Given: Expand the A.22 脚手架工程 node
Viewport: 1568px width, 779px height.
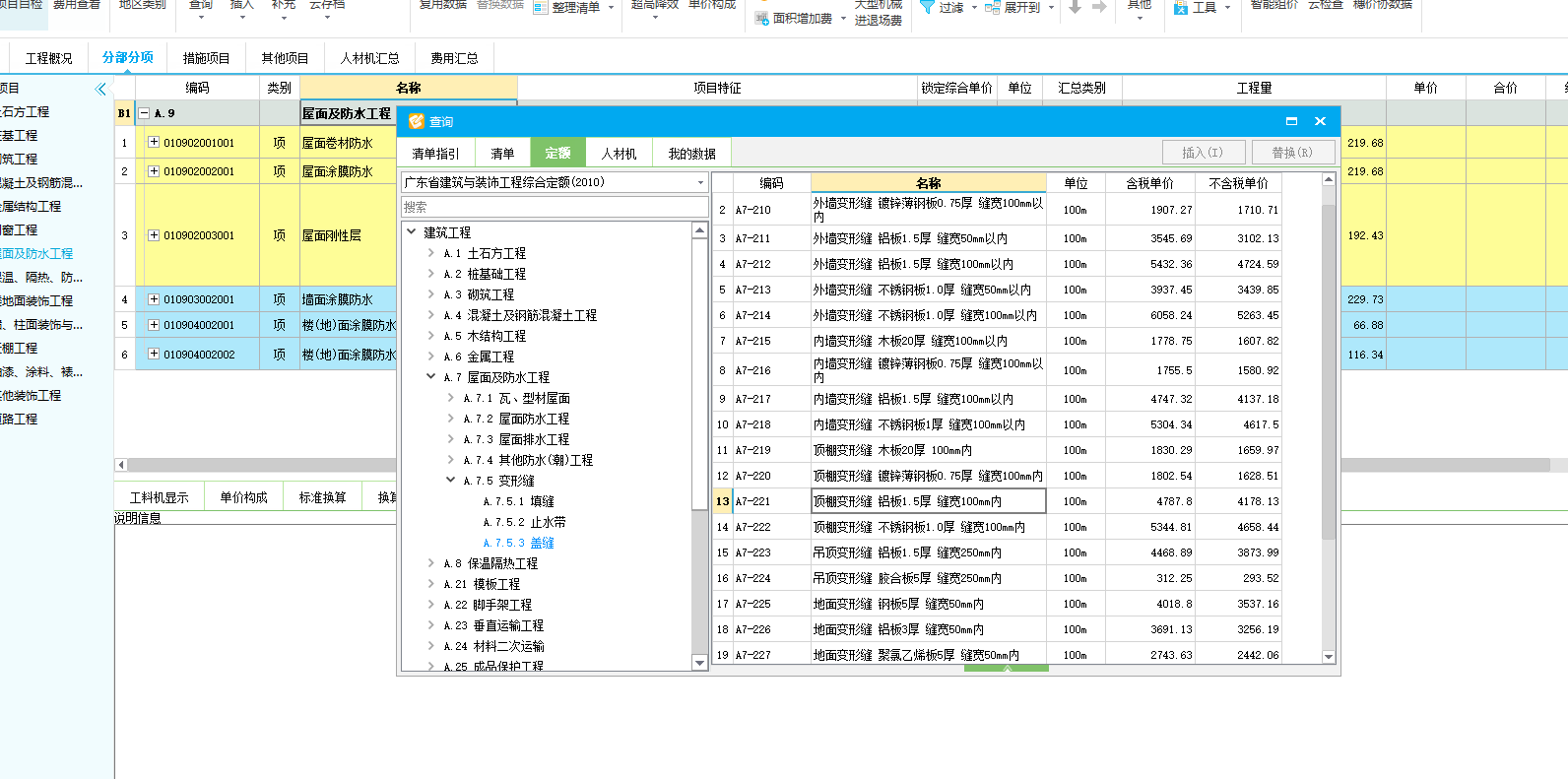Looking at the screenshot, I should coord(431,605).
